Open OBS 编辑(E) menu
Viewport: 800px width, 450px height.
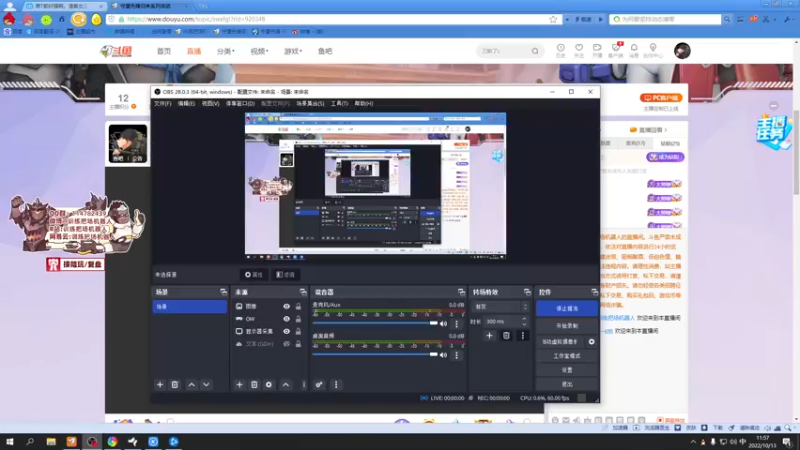pyautogui.click(x=186, y=104)
